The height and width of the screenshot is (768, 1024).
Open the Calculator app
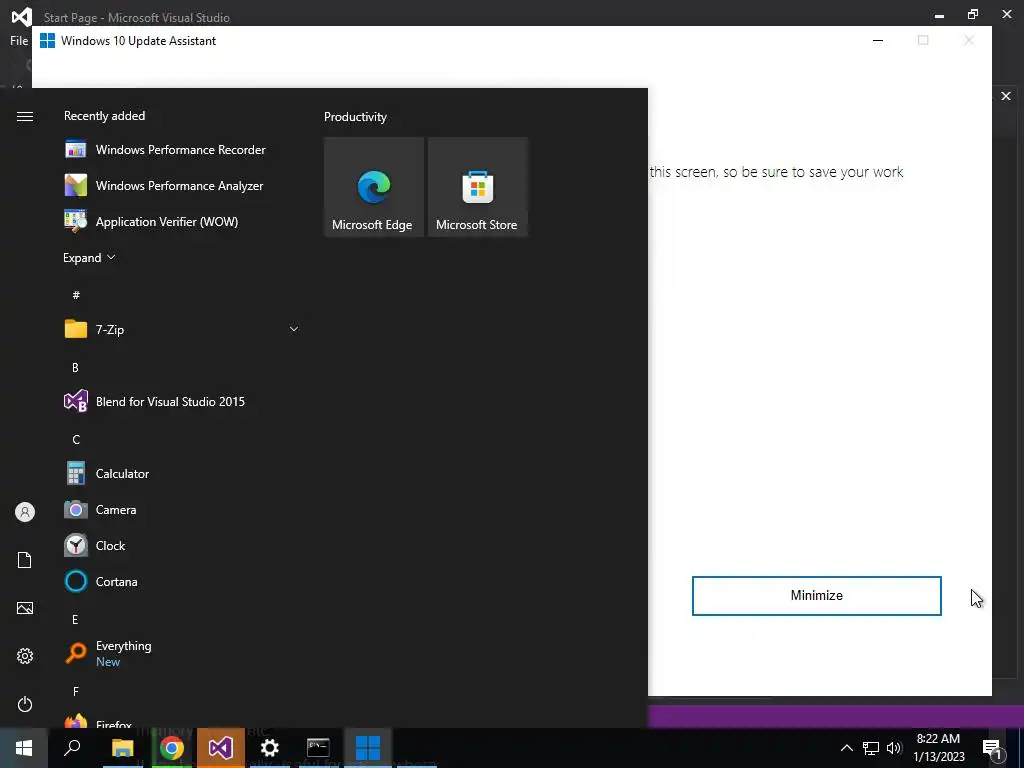click(x=181, y=473)
